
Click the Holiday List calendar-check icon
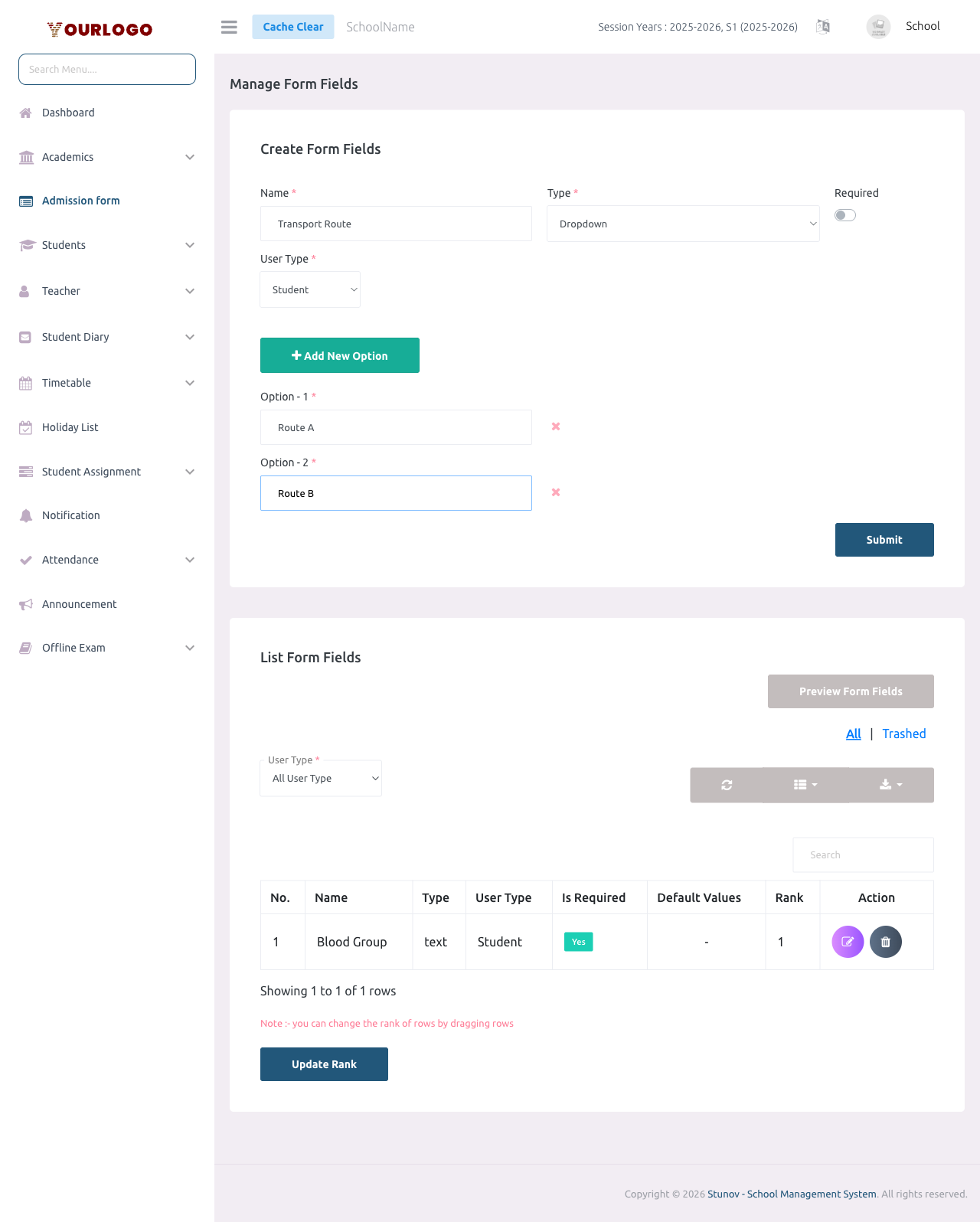[25, 427]
